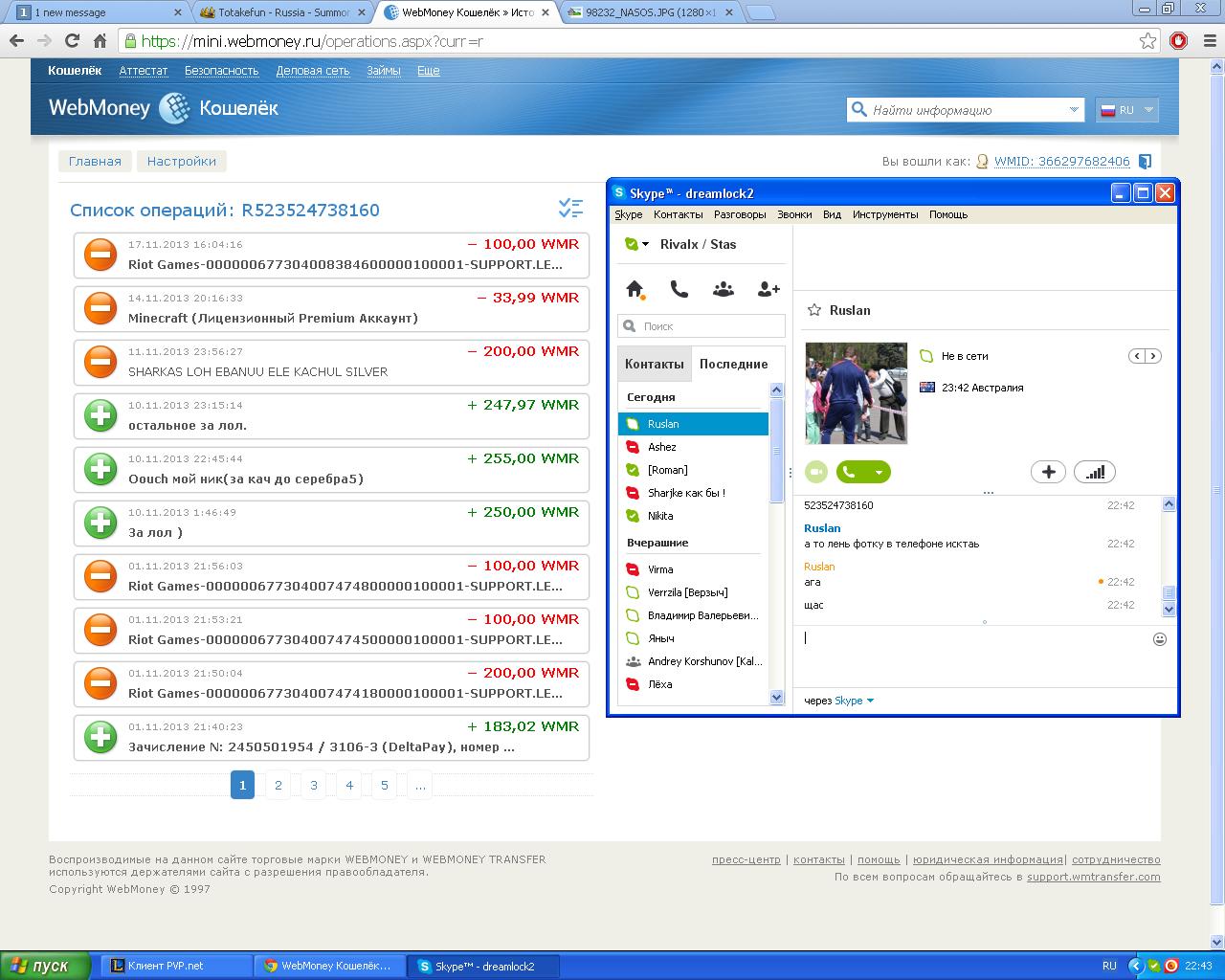Click the Chrome back arrow
This screenshot has height=980, width=1225.
(16, 41)
